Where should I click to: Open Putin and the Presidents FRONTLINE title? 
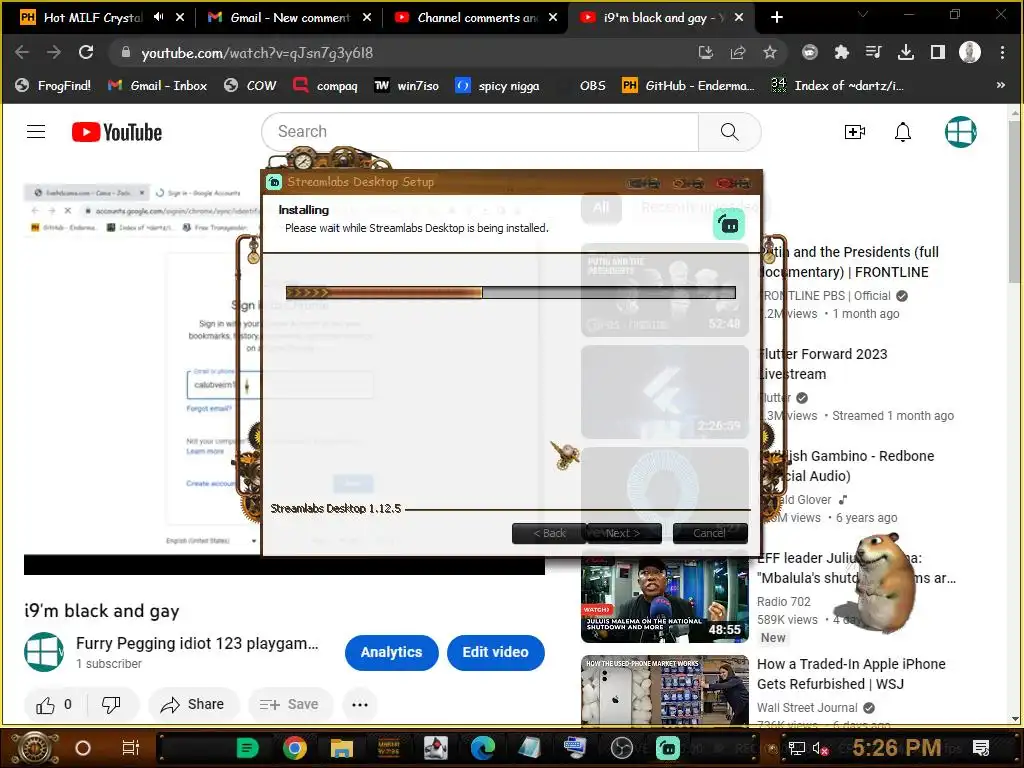849,262
